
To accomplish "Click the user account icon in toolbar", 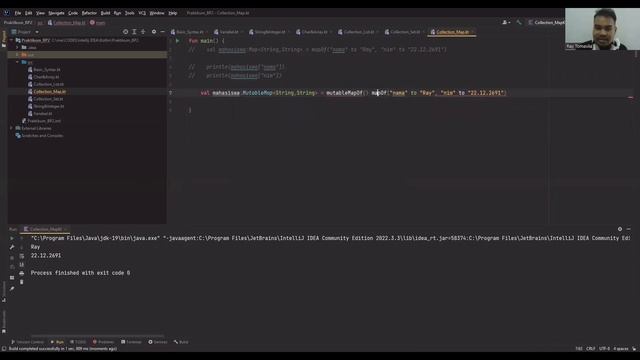I will (506, 22).
